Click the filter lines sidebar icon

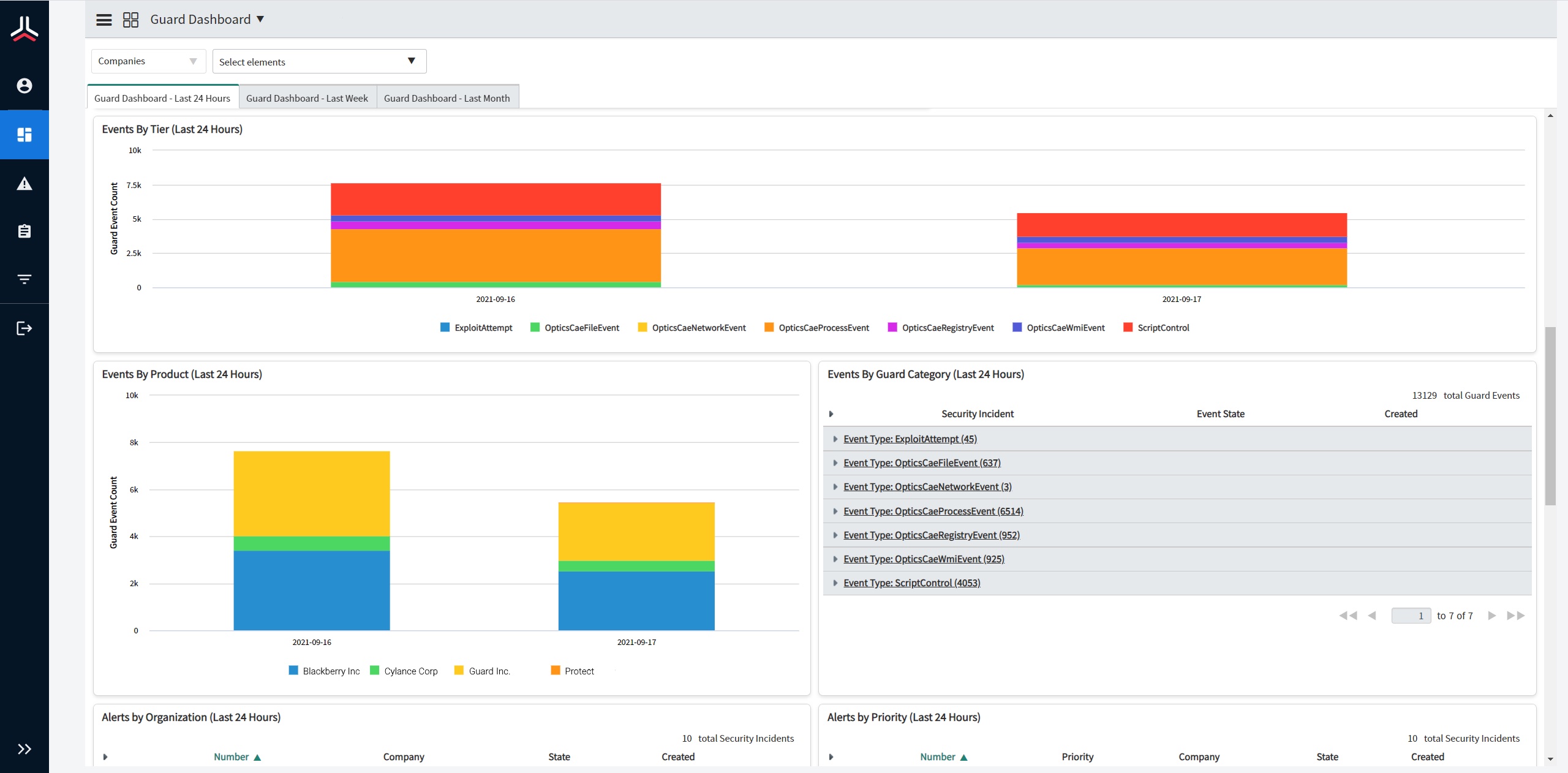point(24,279)
